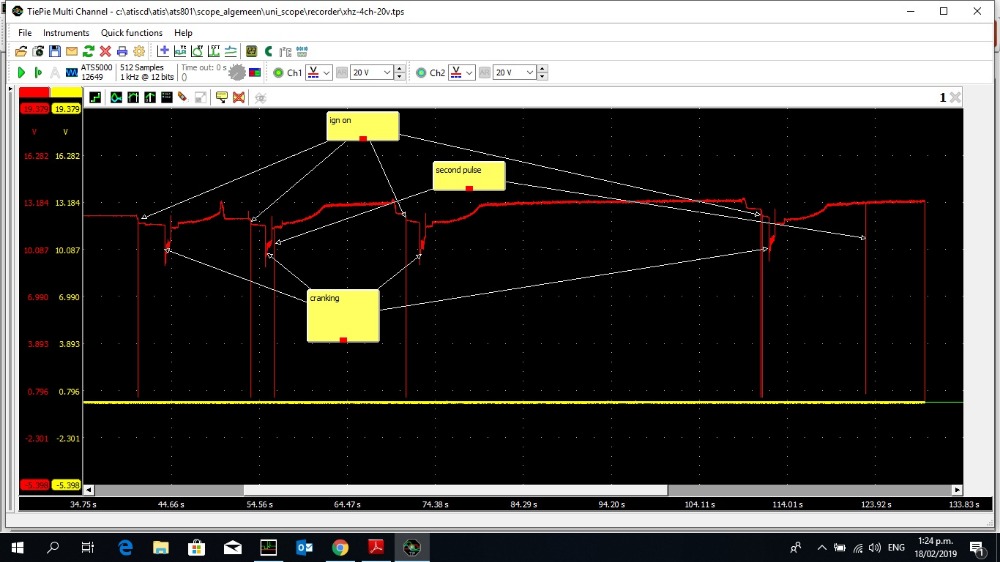Screen dimensions: 1000x562
Task: Select the 'second pulse' annotation note
Action: [x=469, y=175]
